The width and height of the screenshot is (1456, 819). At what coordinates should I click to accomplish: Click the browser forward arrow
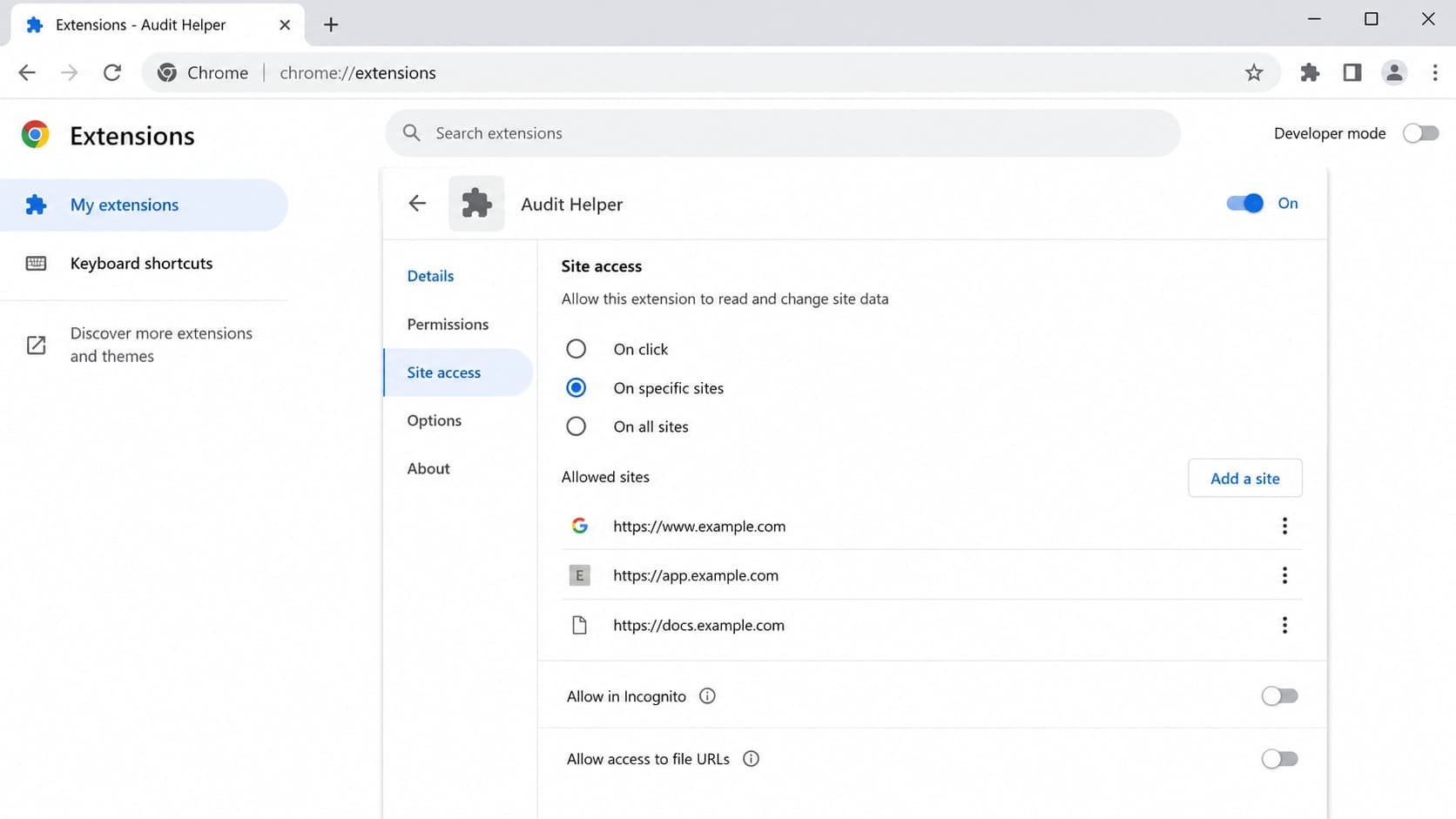pos(70,72)
